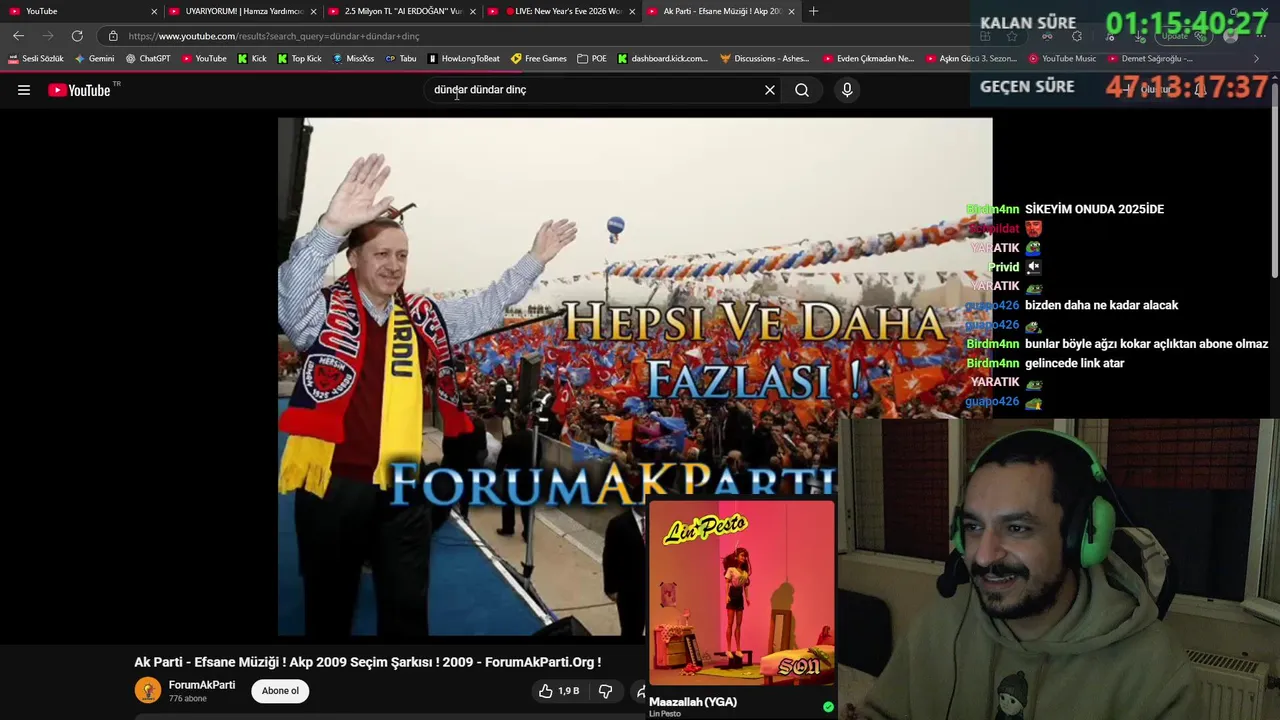The image size is (1280, 720).
Task: Open the POE bookmarks folder
Action: (x=592, y=59)
